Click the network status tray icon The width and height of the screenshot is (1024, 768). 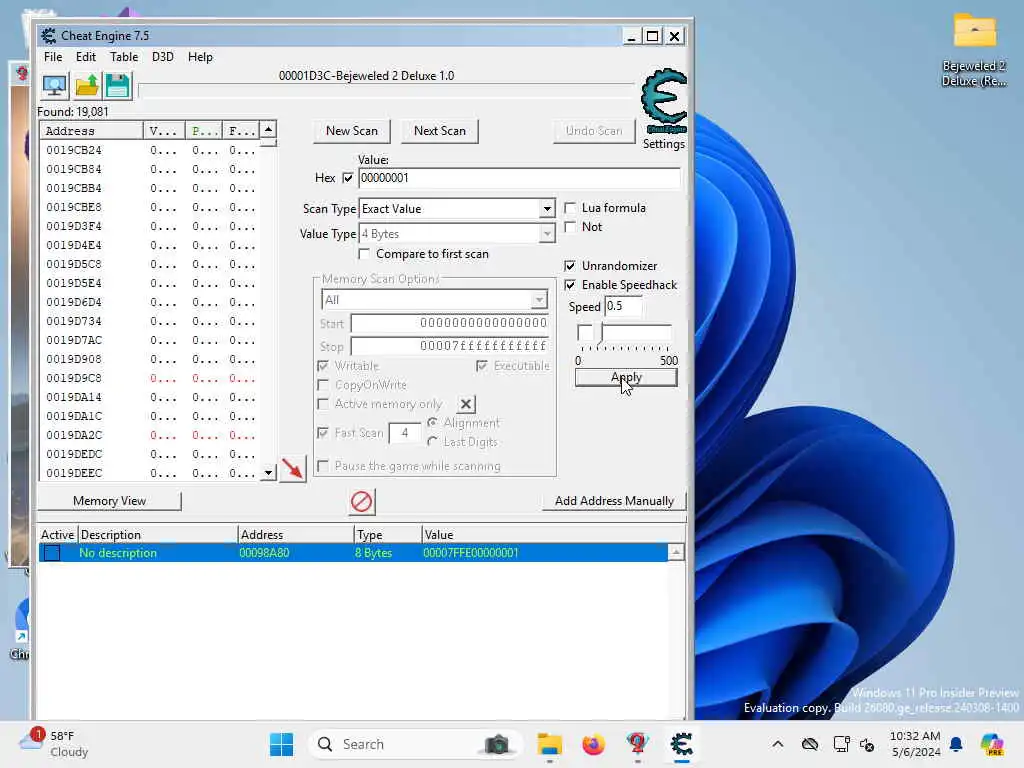841,744
